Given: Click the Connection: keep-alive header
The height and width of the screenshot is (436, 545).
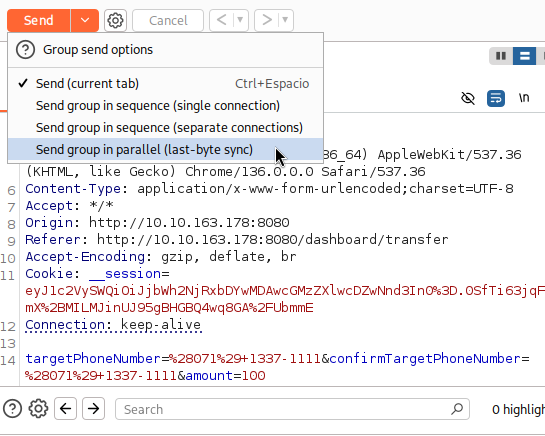Looking at the screenshot, I should [x=113, y=325].
